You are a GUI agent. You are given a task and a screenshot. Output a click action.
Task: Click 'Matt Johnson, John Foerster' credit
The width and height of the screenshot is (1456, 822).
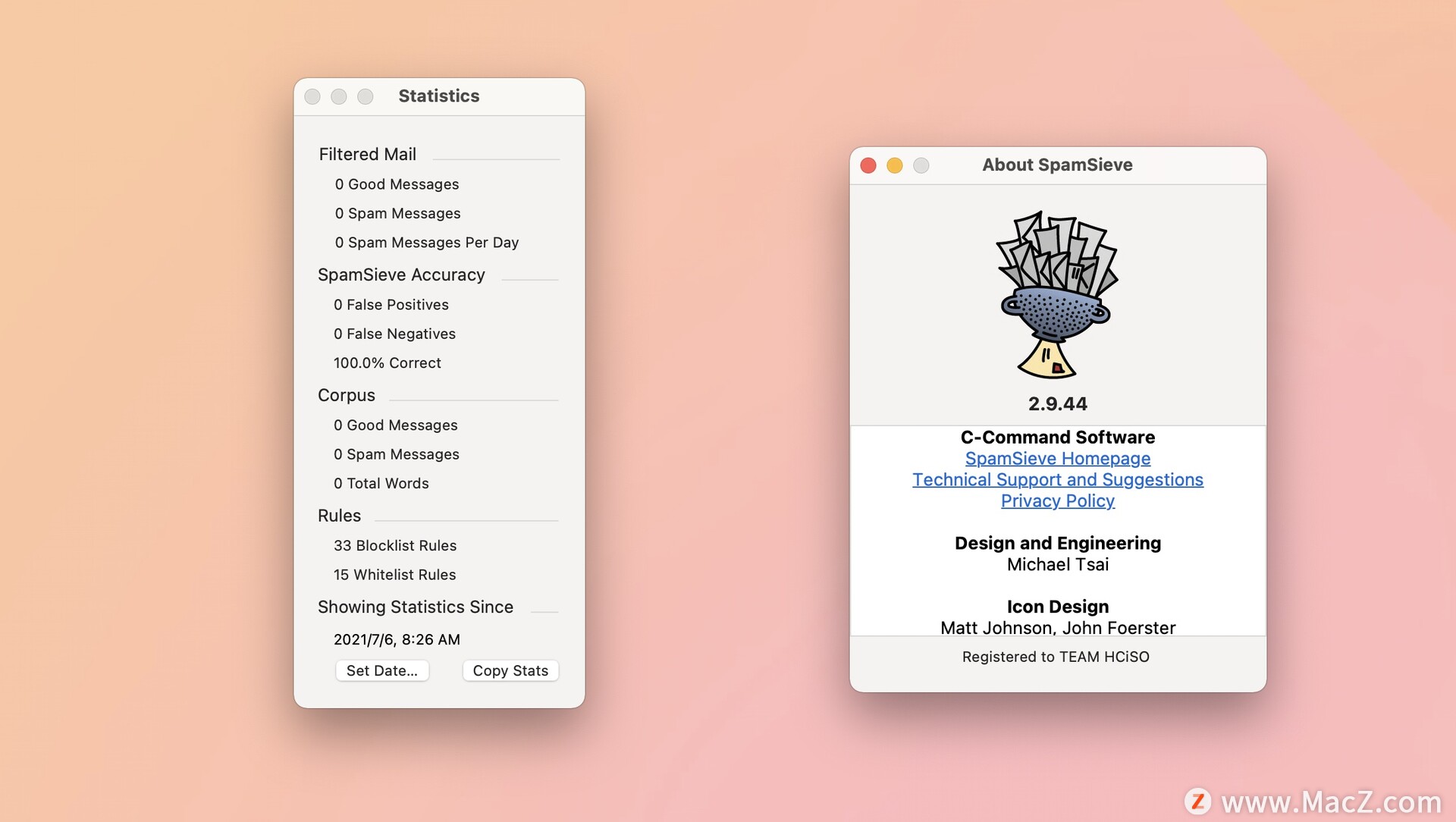point(1057,628)
